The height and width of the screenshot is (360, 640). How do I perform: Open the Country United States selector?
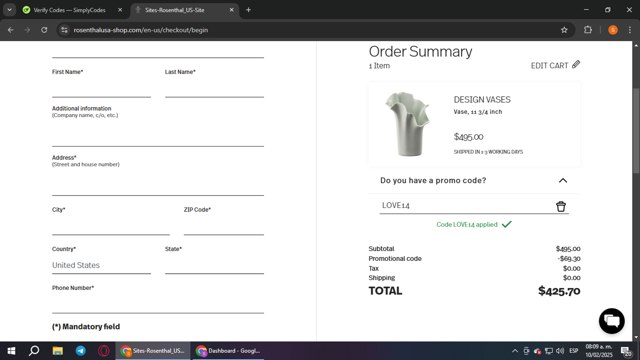pos(101,265)
